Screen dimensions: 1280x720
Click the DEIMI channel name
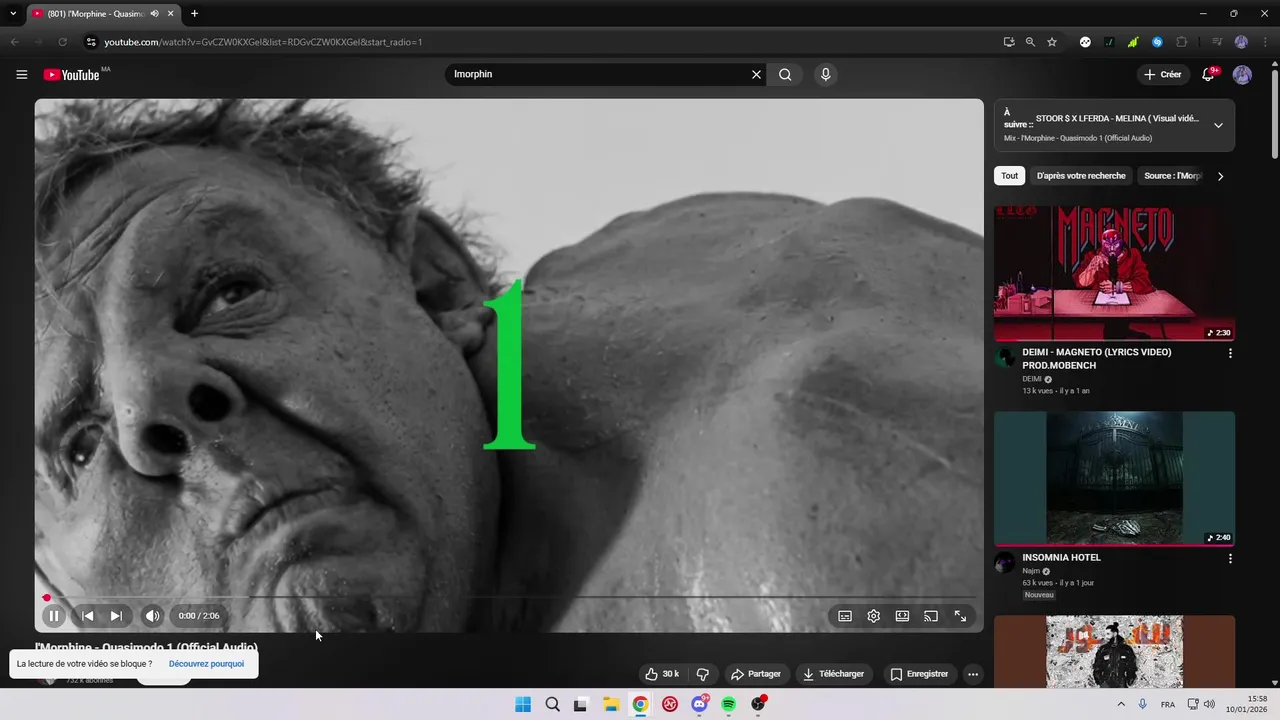point(1032,380)
